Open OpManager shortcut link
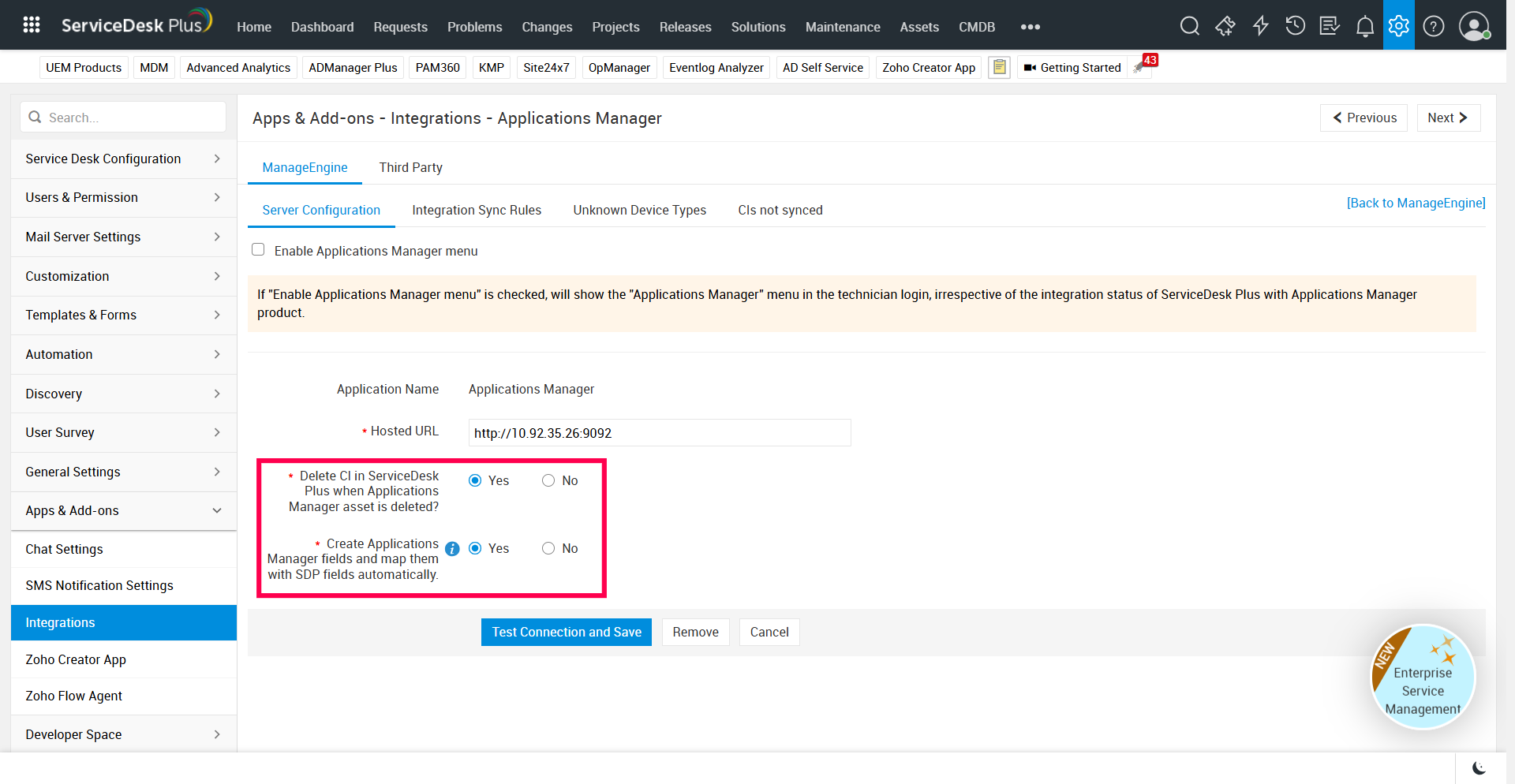 click(x=619, y=67)
